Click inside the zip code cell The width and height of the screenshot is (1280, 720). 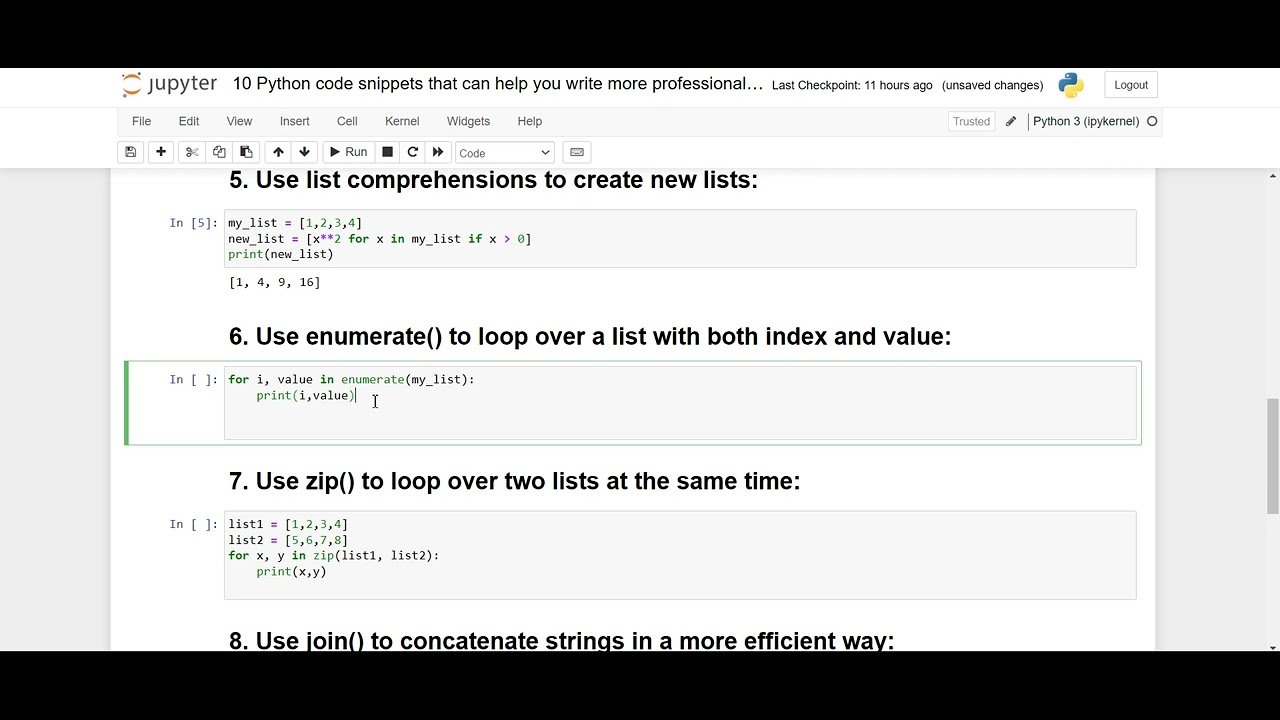(x=680, y=555)
